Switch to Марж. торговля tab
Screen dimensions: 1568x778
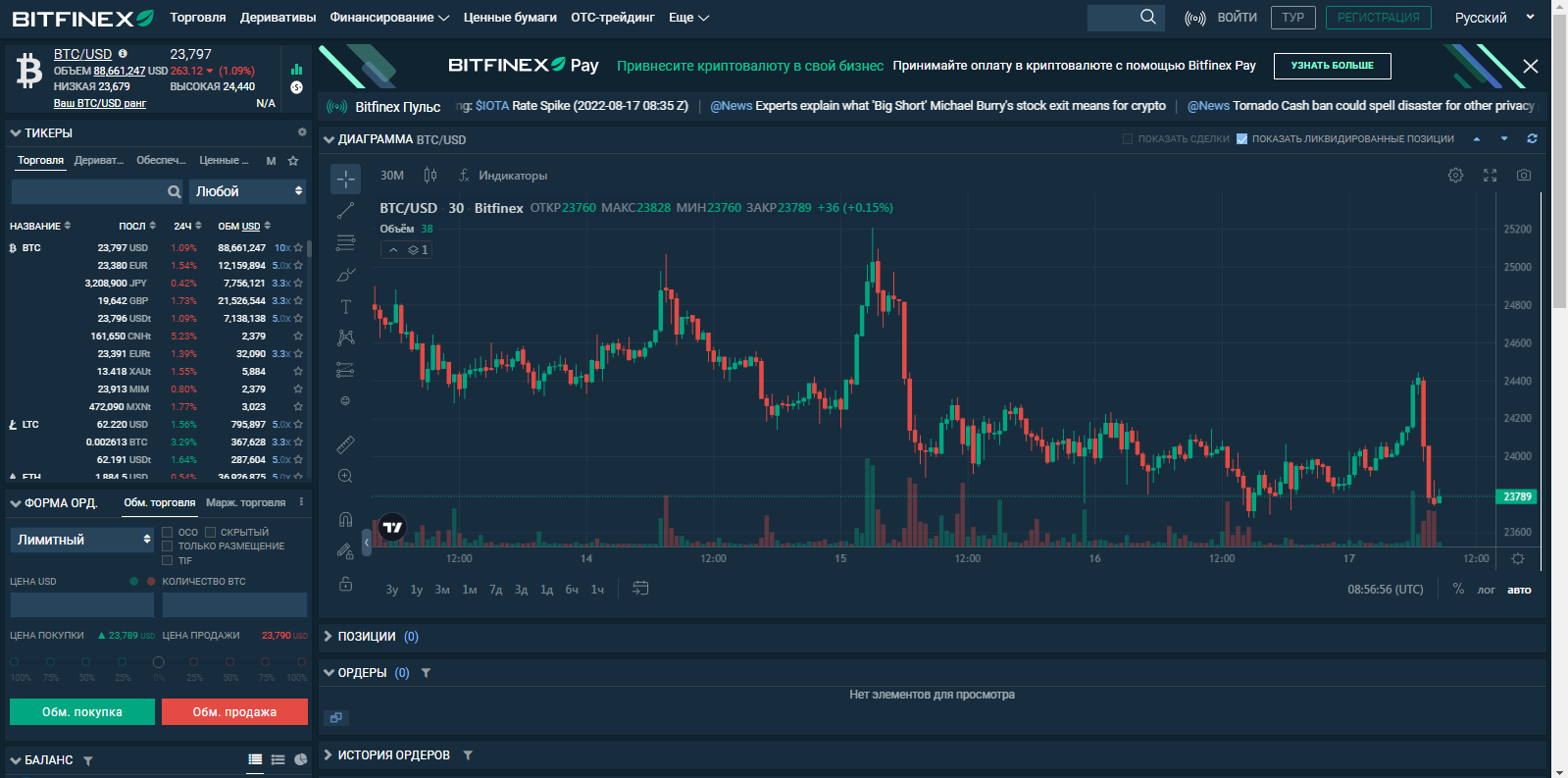[x=245, y=502]
